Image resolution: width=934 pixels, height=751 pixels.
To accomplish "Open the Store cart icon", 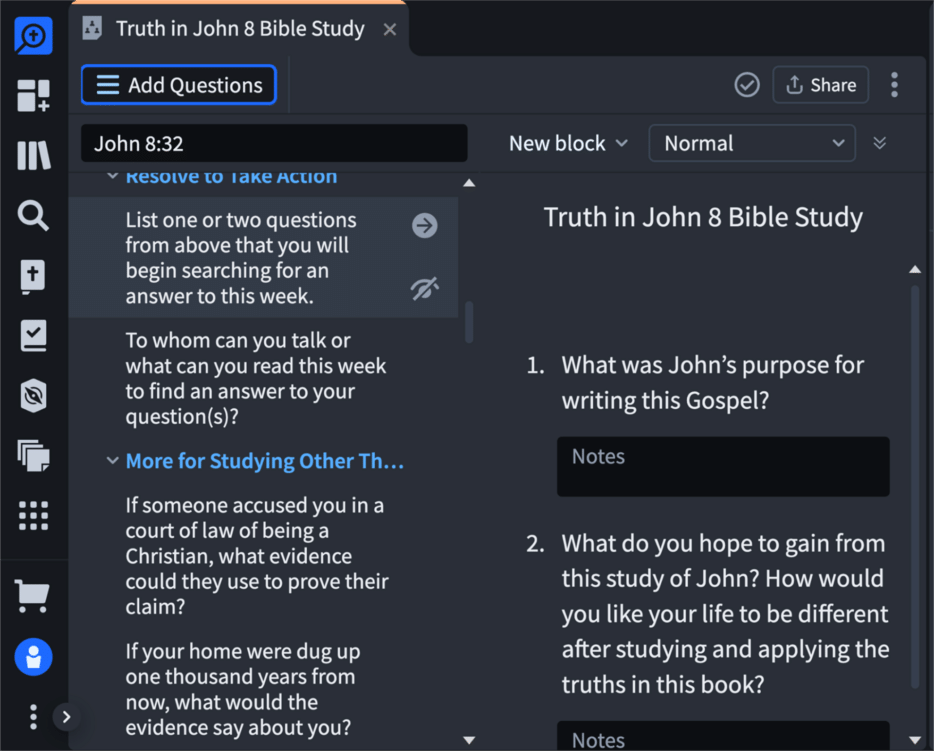I will (33, 595).
